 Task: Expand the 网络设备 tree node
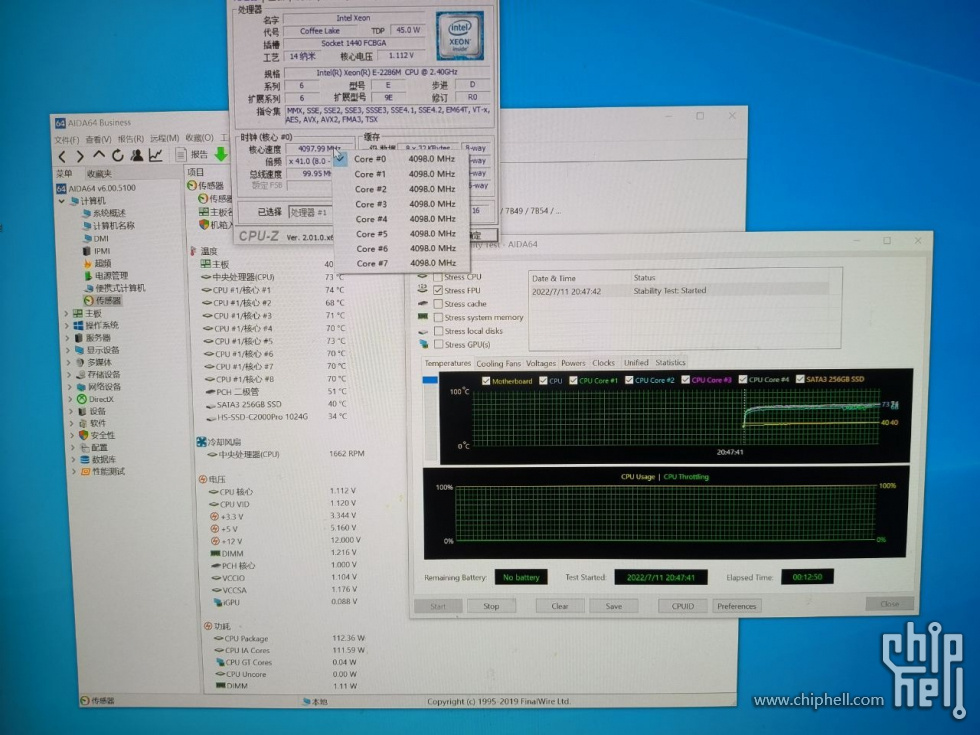69,387
